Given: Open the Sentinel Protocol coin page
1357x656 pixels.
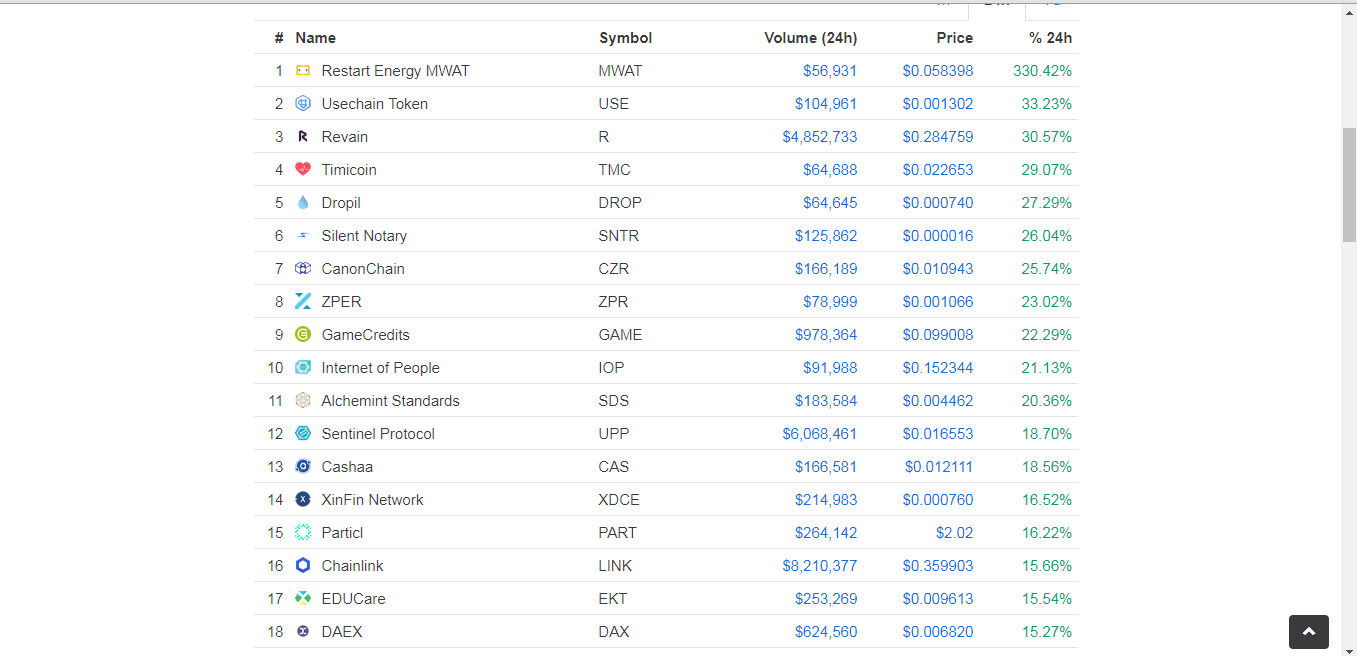Looking at the screenshot, I should [378, 434].
